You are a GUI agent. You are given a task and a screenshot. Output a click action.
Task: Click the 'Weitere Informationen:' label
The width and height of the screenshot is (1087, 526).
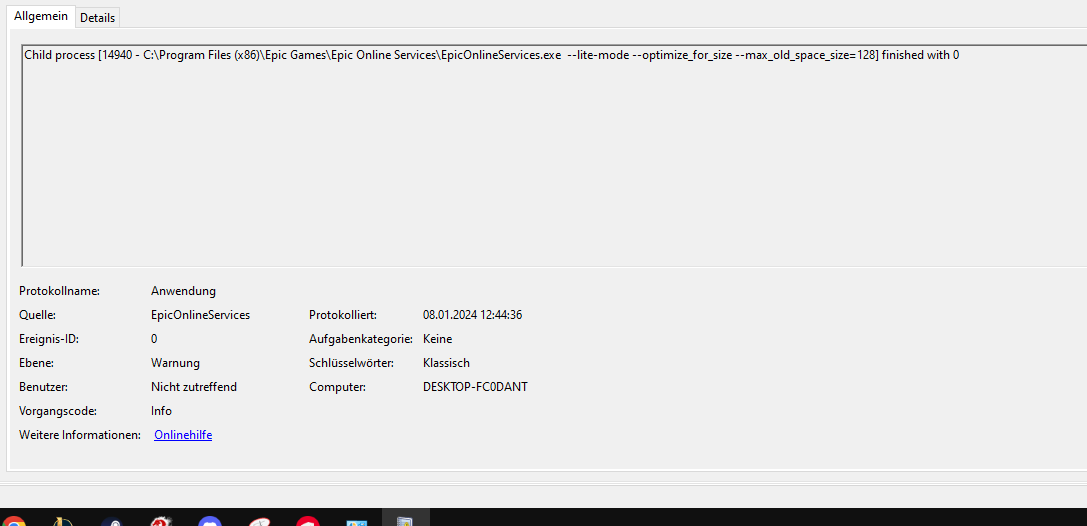click(80, 435)
